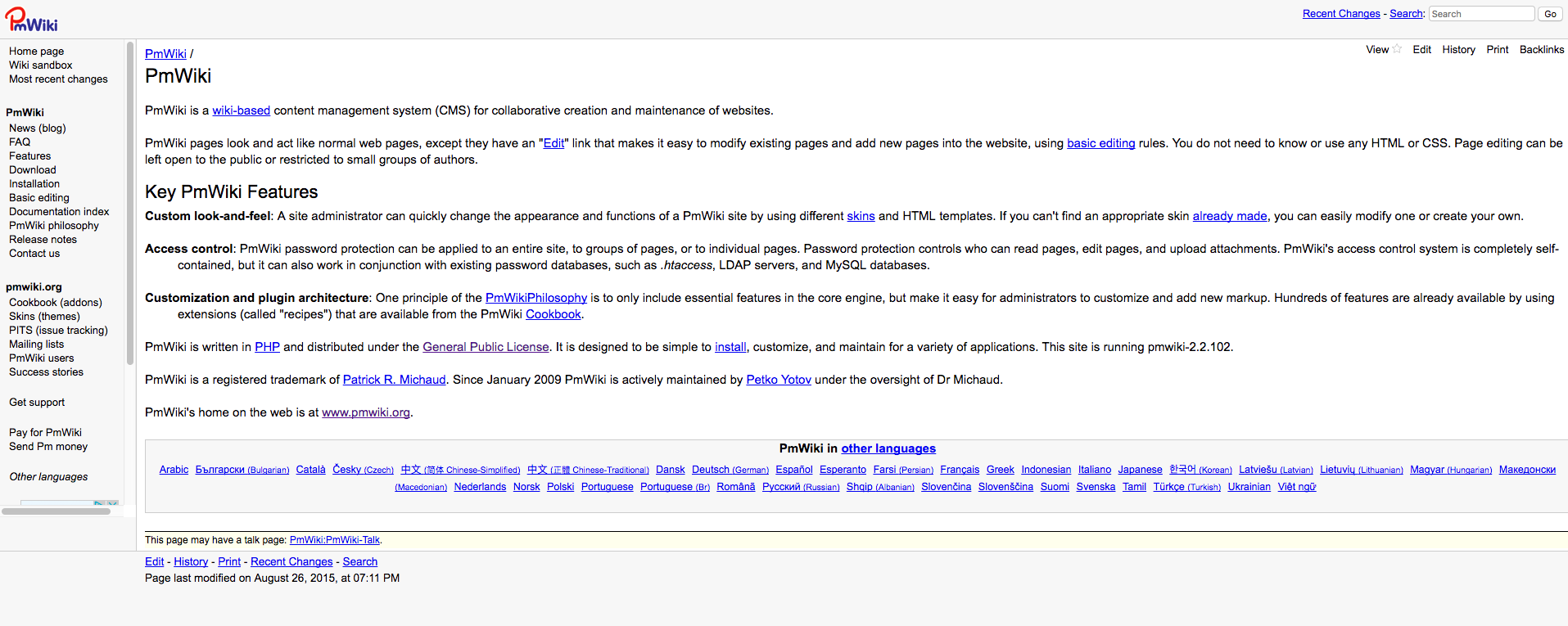Open Features in sidebar
Viewport: 1568px width, 626px height.
point(29,156)
